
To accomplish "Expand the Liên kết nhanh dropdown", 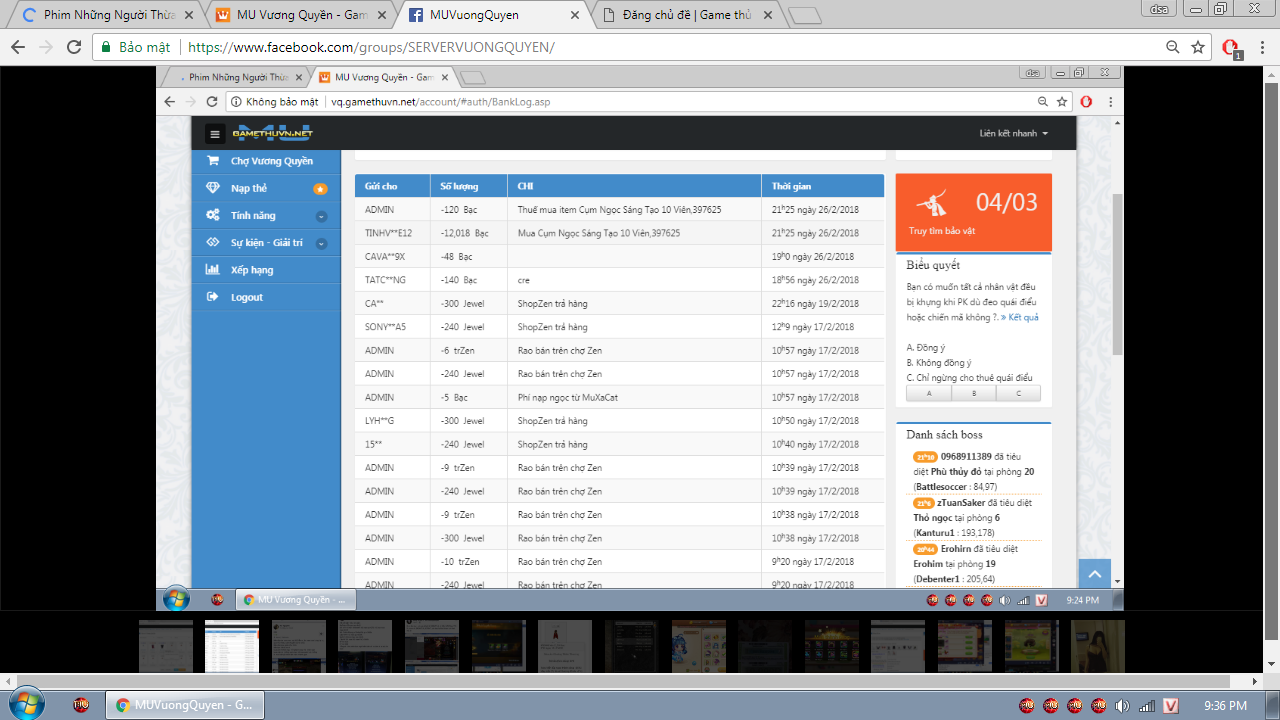I will pyautogui.click(x=1013, y=134).
